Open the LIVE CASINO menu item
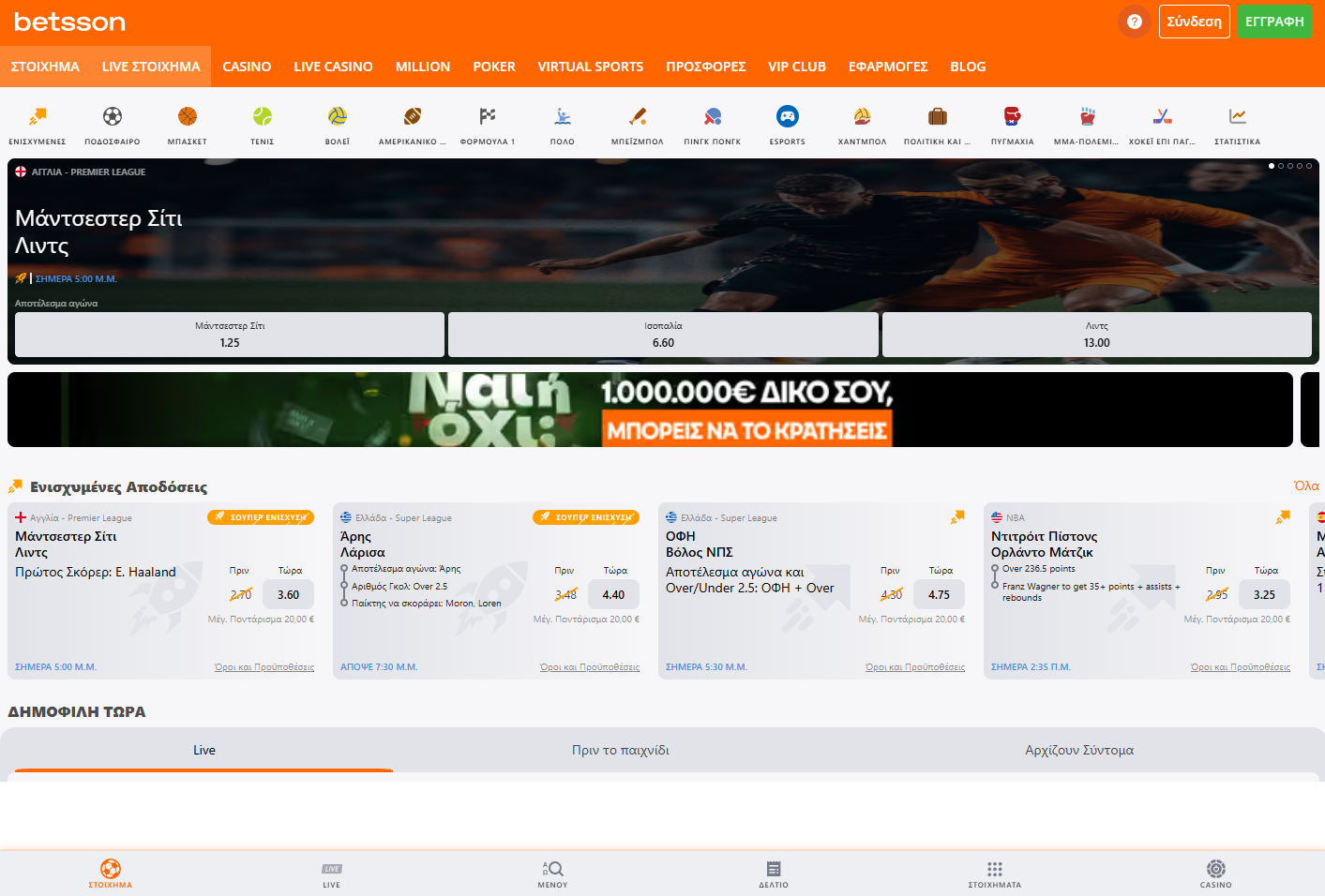 point(333,67)
